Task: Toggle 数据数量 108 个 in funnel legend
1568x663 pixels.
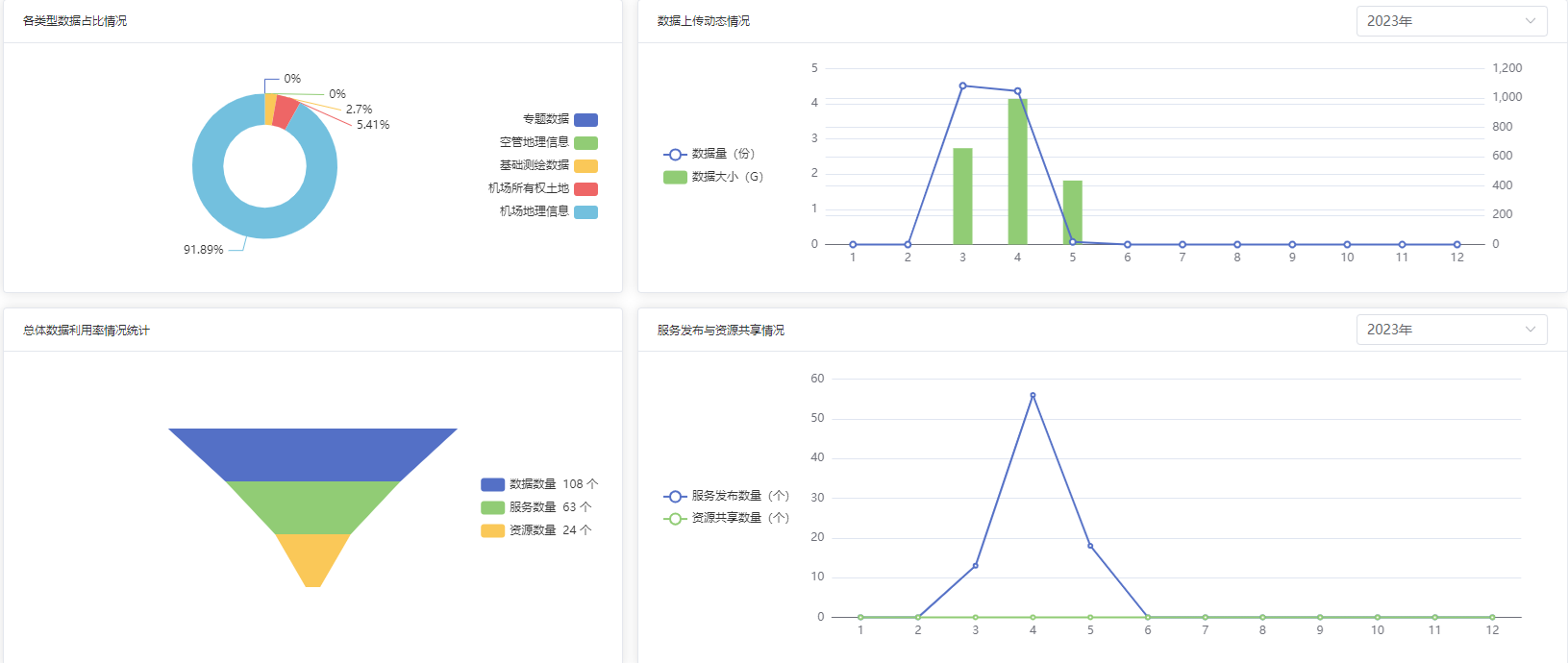Action: tap(492, 484)
